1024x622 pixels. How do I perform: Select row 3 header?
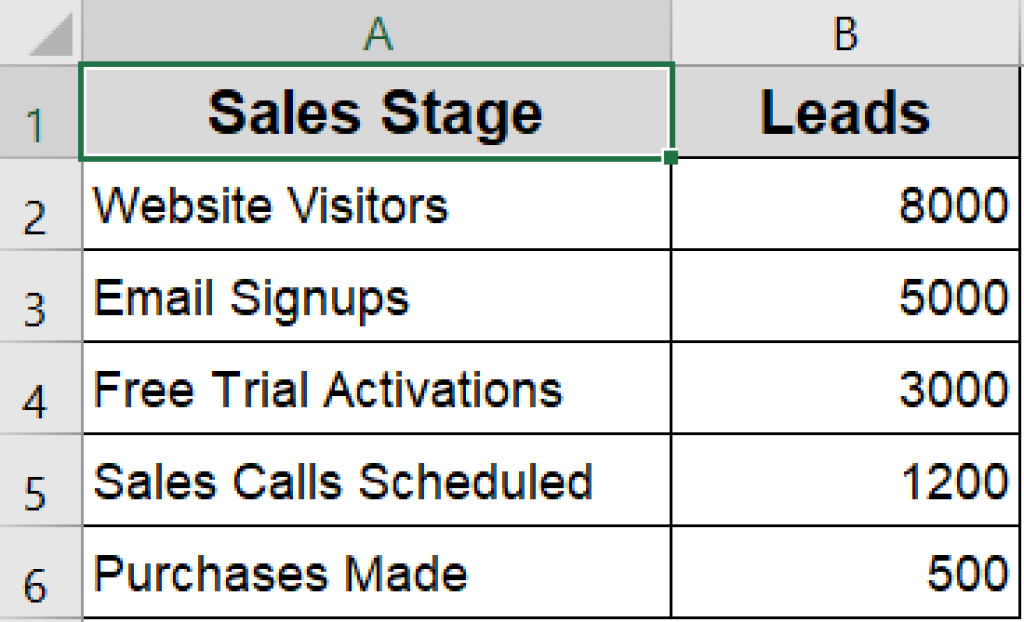(x=38, y=296)
